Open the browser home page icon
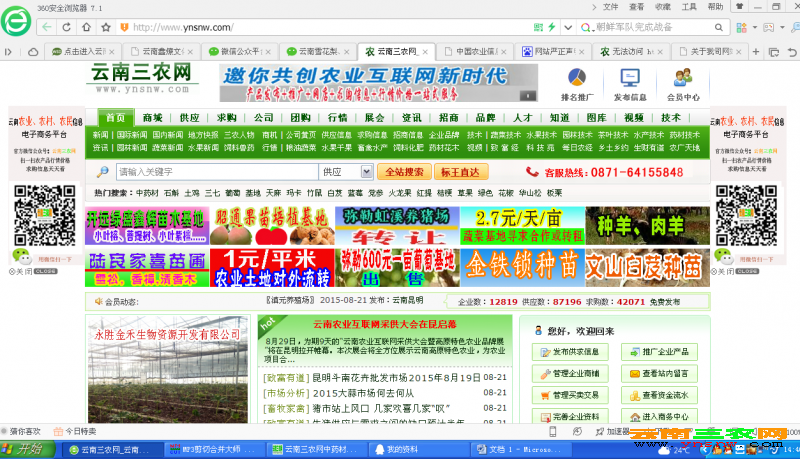This screenshot has height=459, width=800. point(86,27)
